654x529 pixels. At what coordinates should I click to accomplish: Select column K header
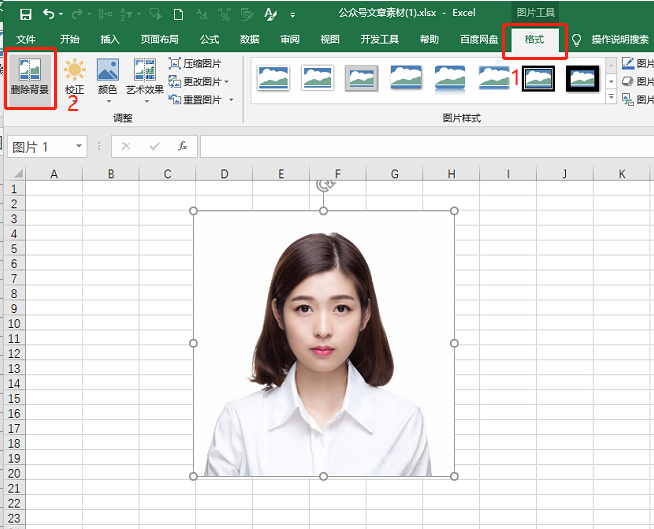pos(622,174)
